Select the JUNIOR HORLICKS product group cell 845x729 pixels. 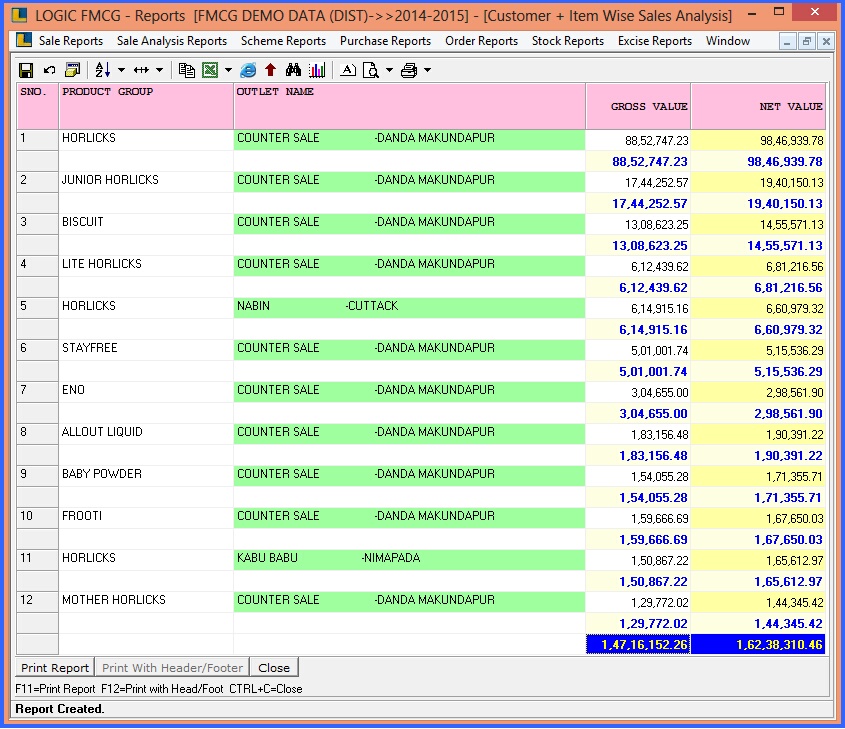[x=146, y=180]
